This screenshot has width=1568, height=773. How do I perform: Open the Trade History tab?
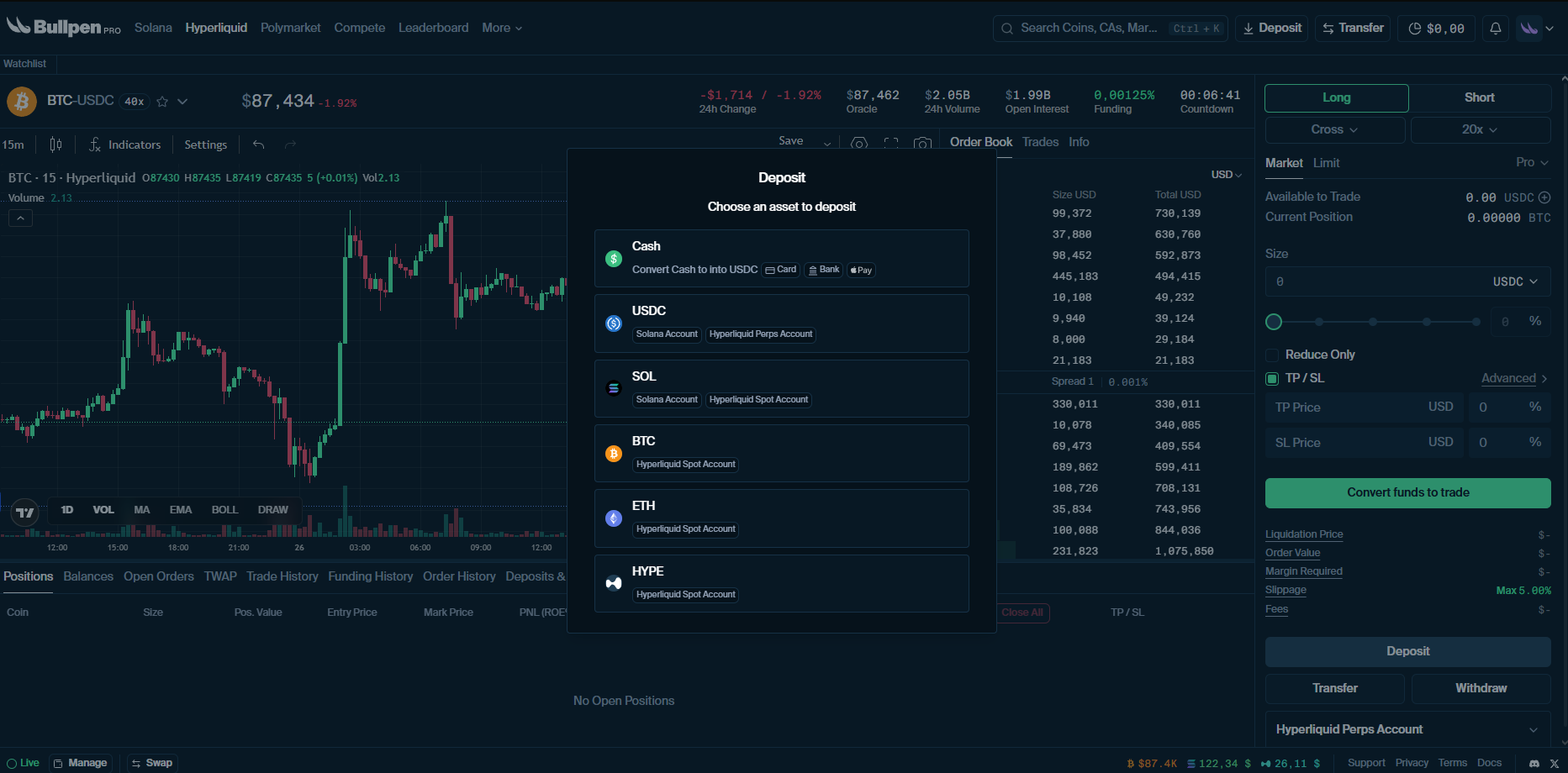coord(282,576)
